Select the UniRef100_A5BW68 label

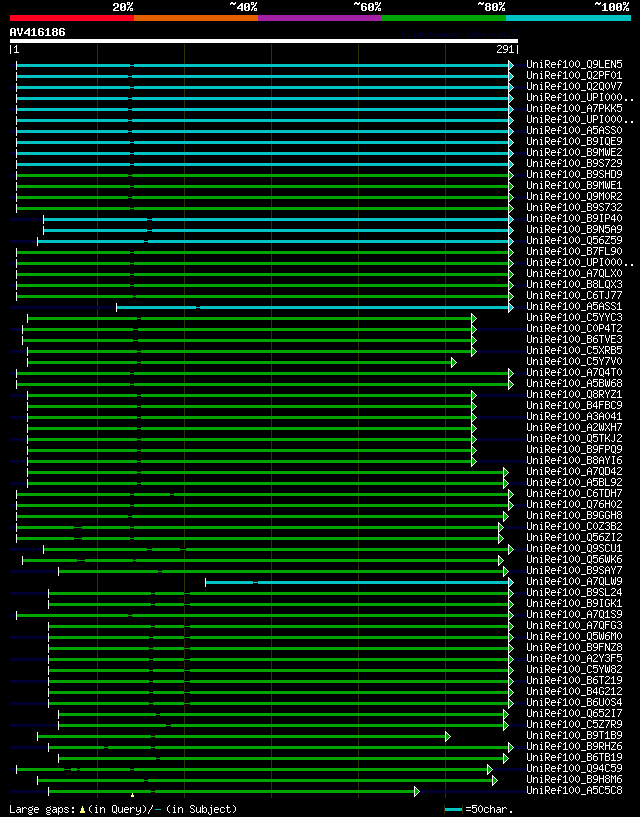574,383
